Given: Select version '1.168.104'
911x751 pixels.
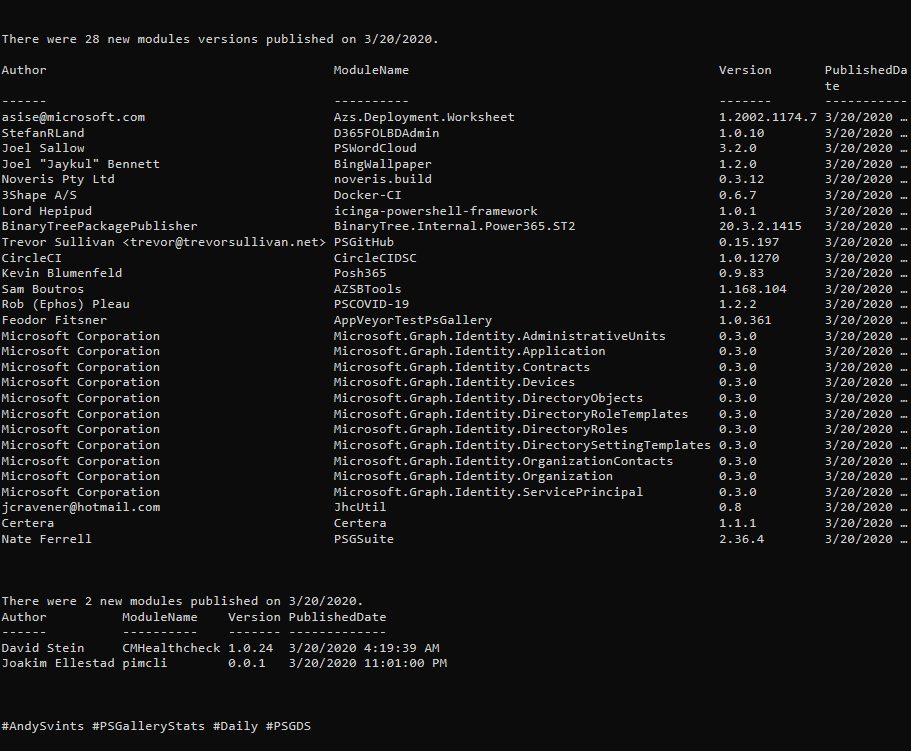Looking at the screenshot, I should [x=752, y=289].
